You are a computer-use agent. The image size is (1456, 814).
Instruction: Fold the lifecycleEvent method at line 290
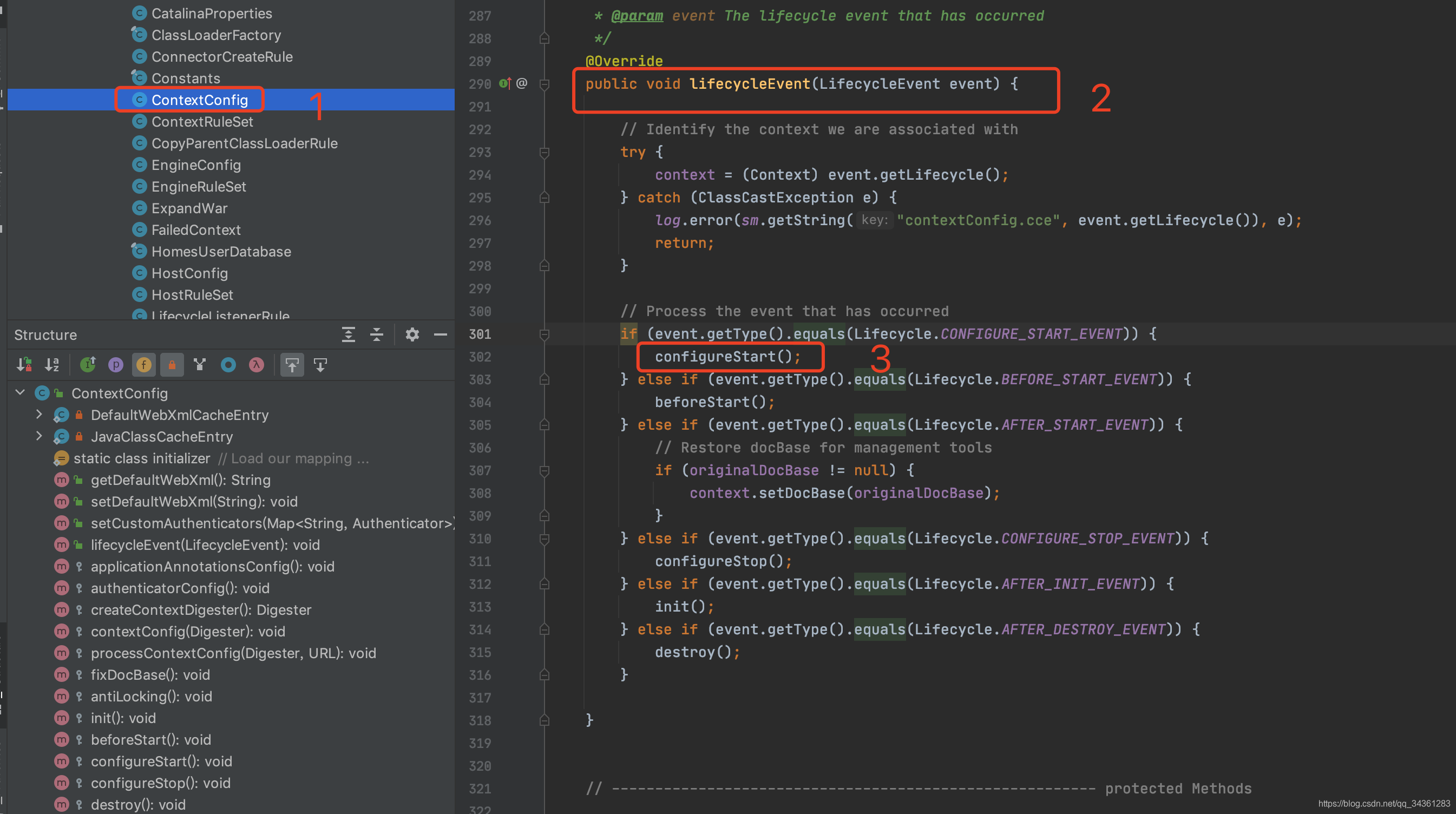pyautogui.click(x=545, y=85)
